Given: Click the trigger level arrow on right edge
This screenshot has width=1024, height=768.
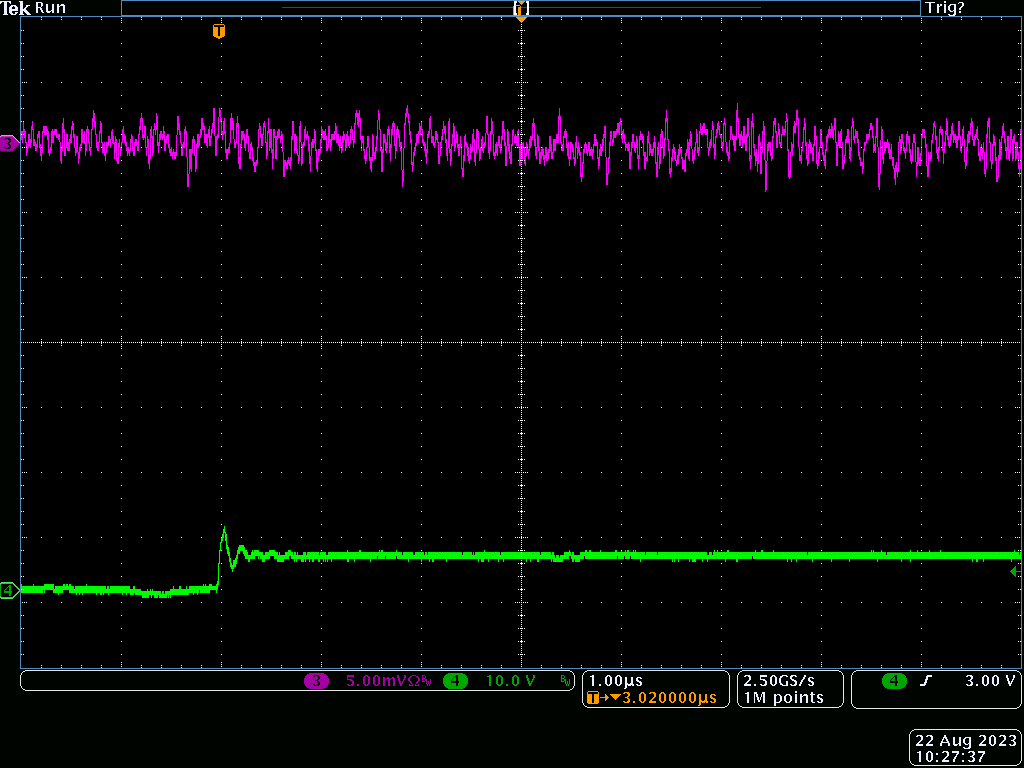Looking at the screenshot, I should (1015, 571).
